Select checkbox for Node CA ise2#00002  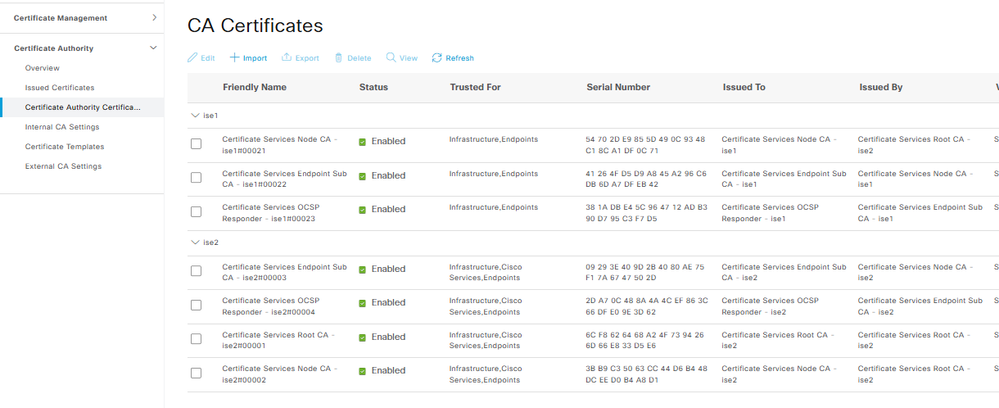click(196, 373)
